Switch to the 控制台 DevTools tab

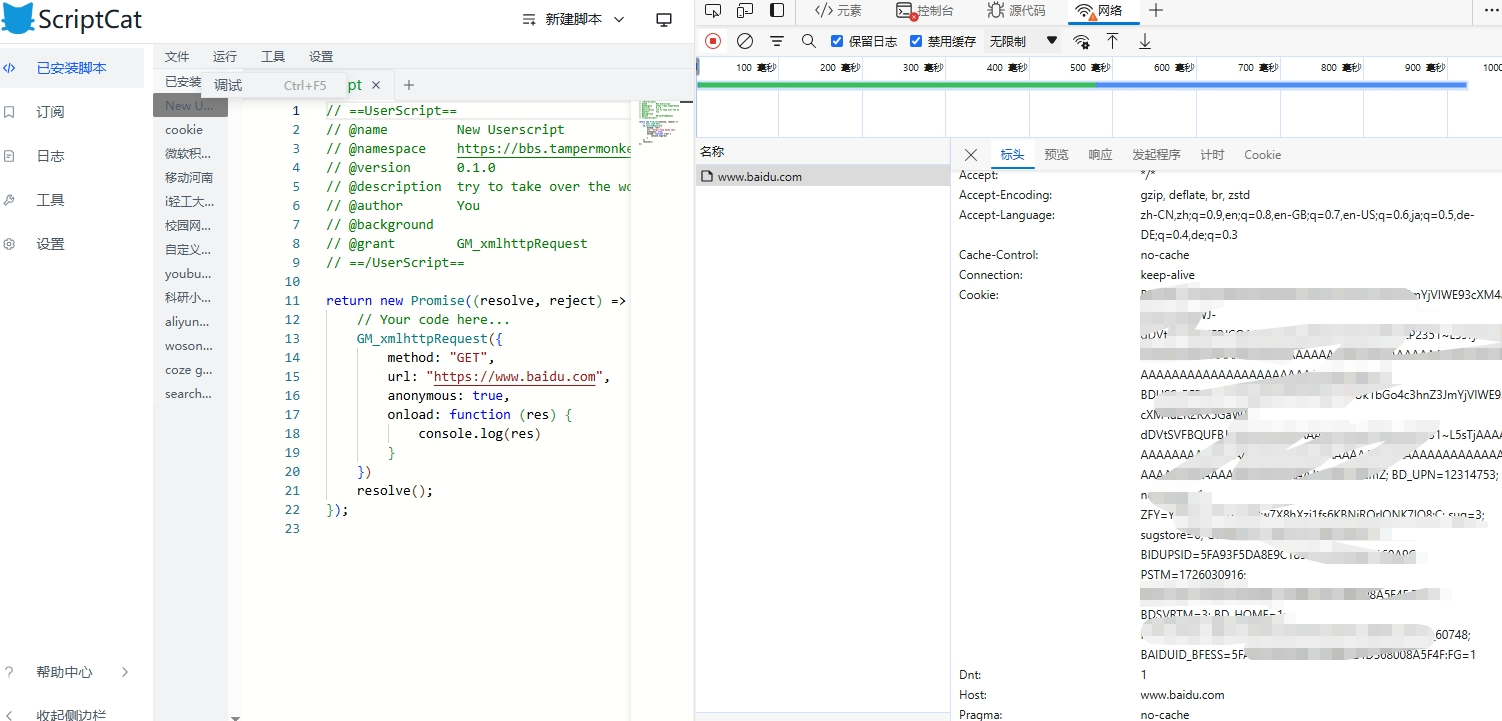point(925,10)
